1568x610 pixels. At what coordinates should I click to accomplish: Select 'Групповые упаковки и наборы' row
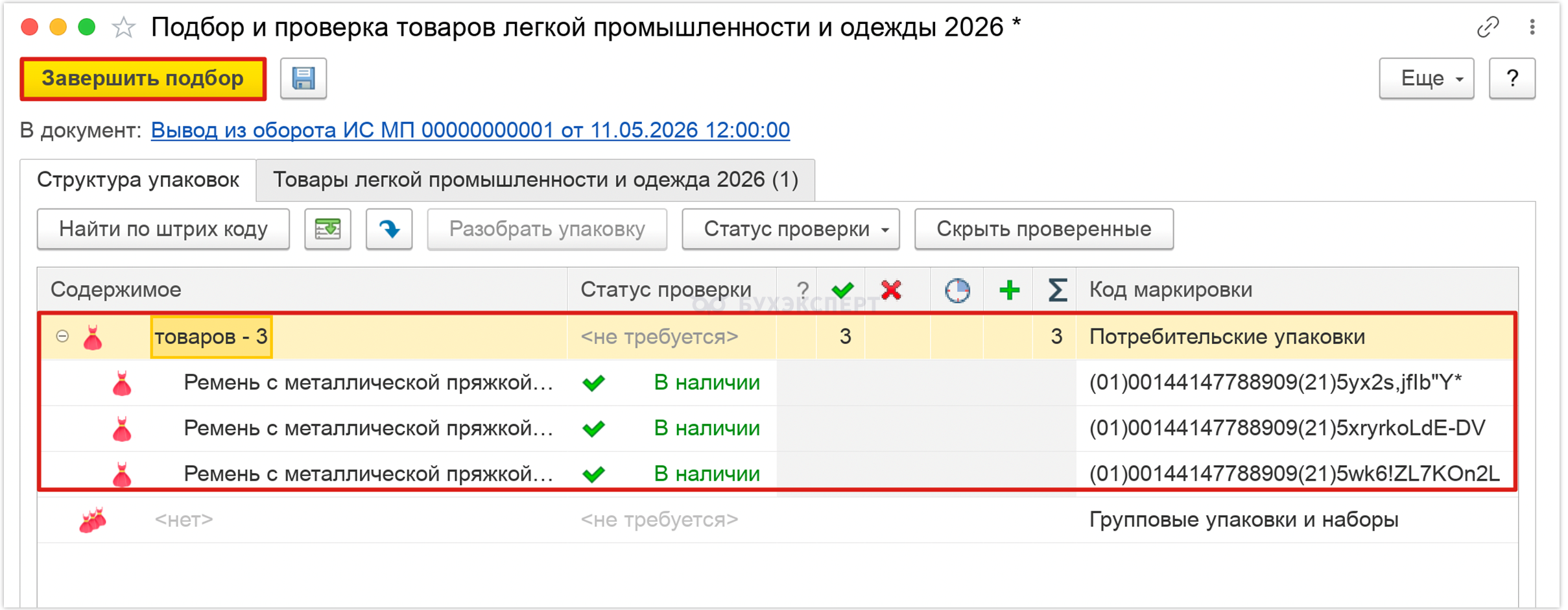point(778,520)
